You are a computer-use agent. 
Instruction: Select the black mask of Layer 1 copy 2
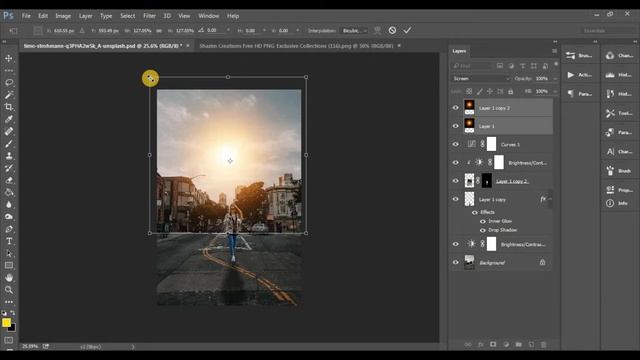tap(487, 181)
